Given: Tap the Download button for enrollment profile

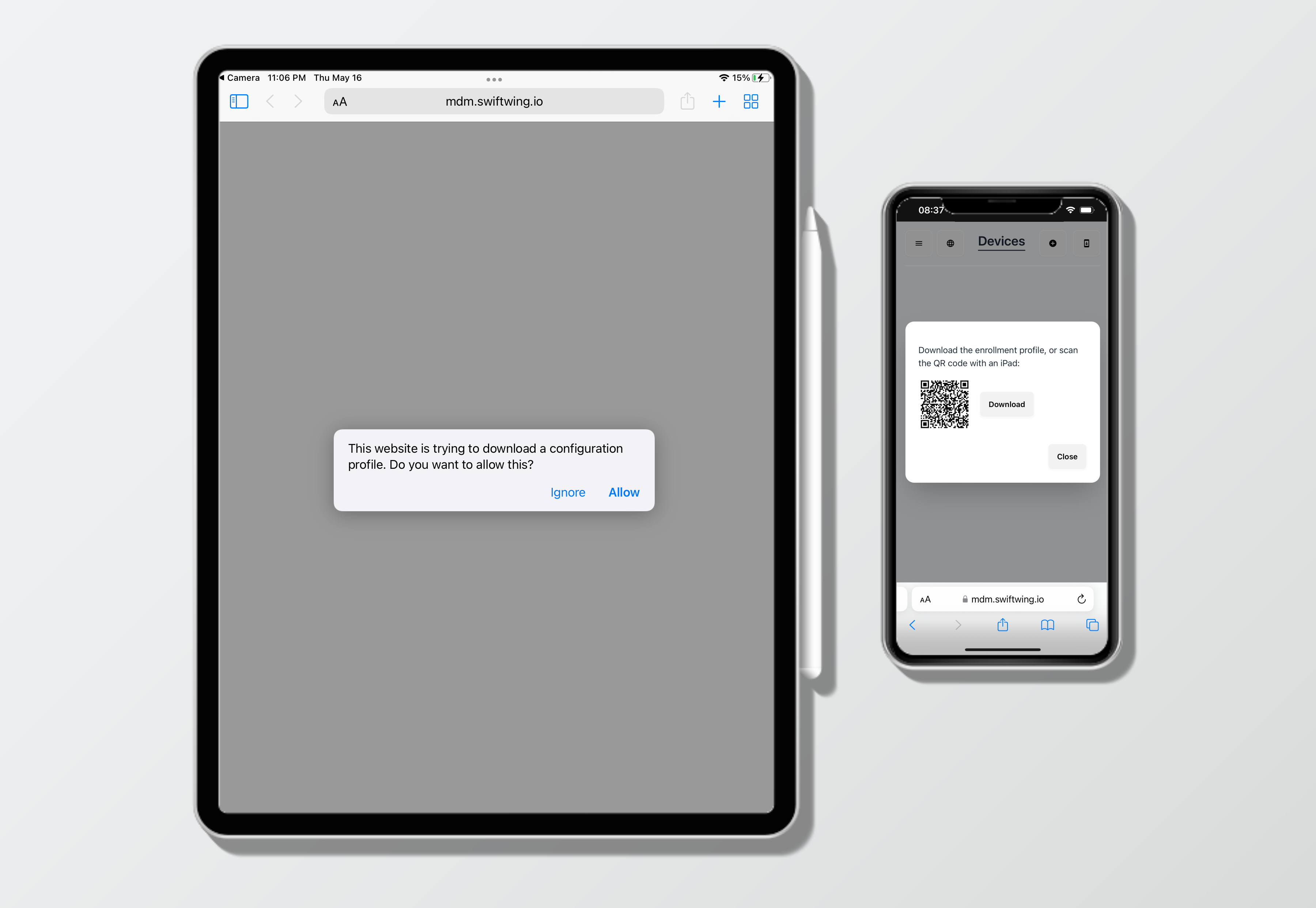Looking at the screenshot, I should click(1007, 404).
